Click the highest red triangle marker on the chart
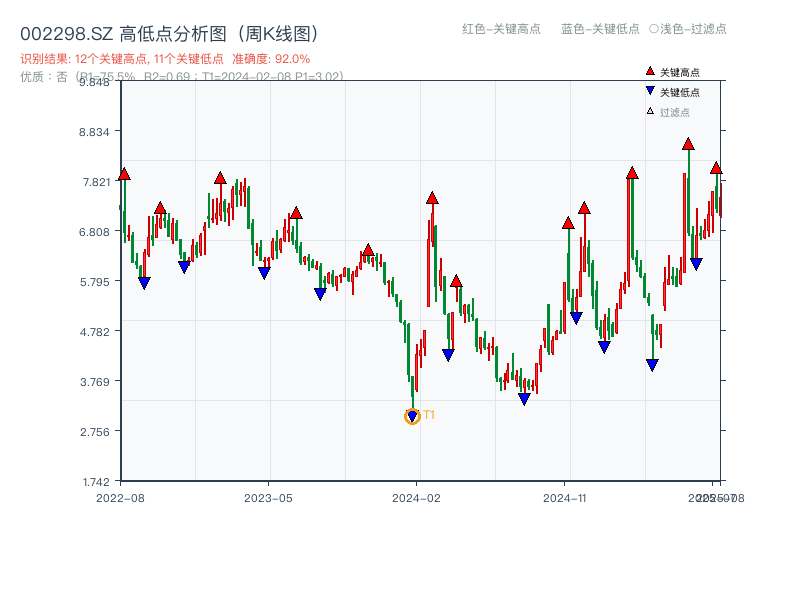The height and width of the screenshot is (600, 800). click(688, 146)
